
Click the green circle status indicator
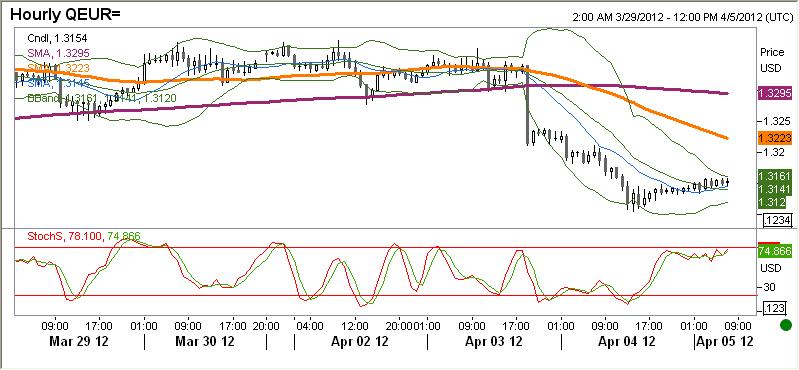point(786,325)
